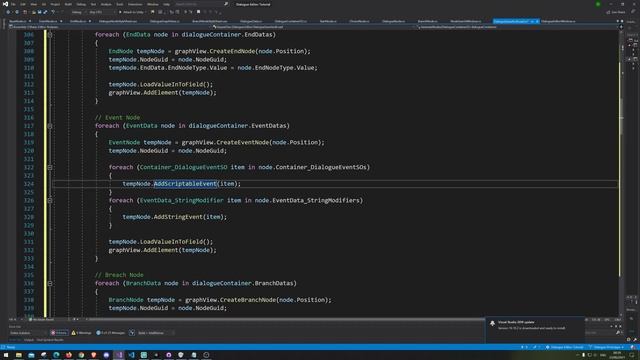Click the Visual Studio taskbar icon

point(119,355)
